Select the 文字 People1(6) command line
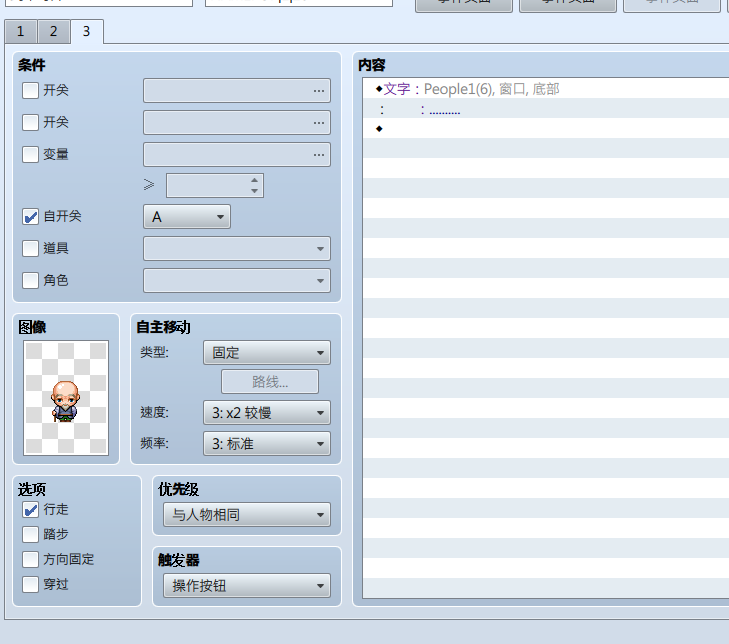Viewport: 729px width, 644px height. pyautogui.click(x=546, y=88)
